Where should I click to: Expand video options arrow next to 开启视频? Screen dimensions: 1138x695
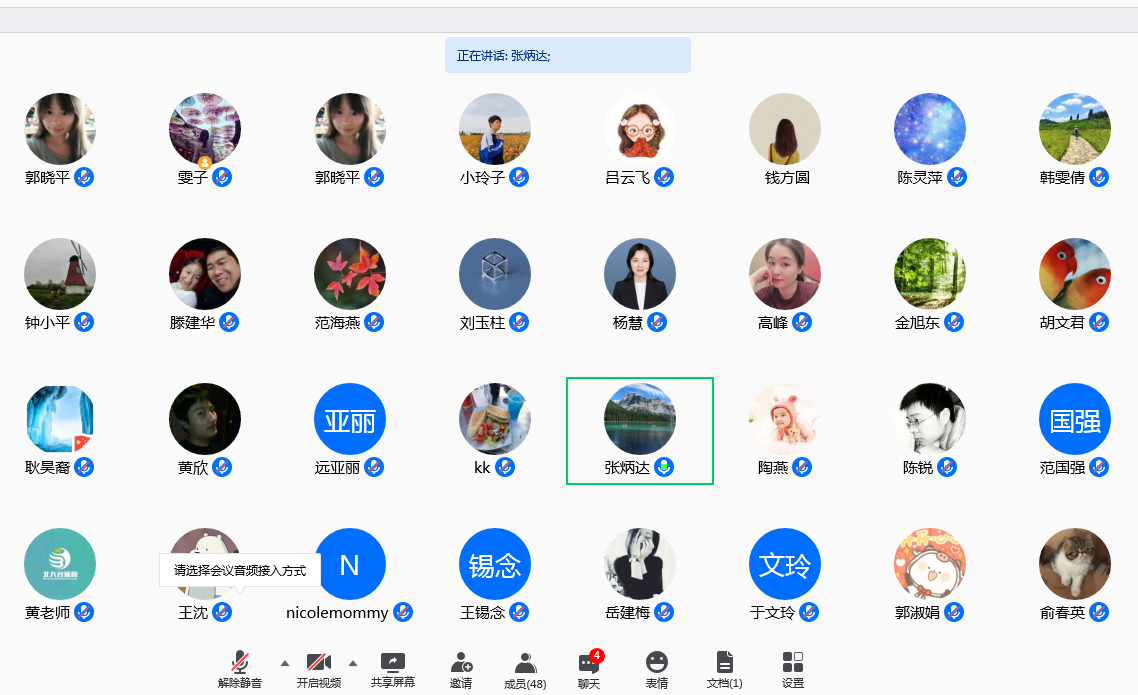(352, 662)
